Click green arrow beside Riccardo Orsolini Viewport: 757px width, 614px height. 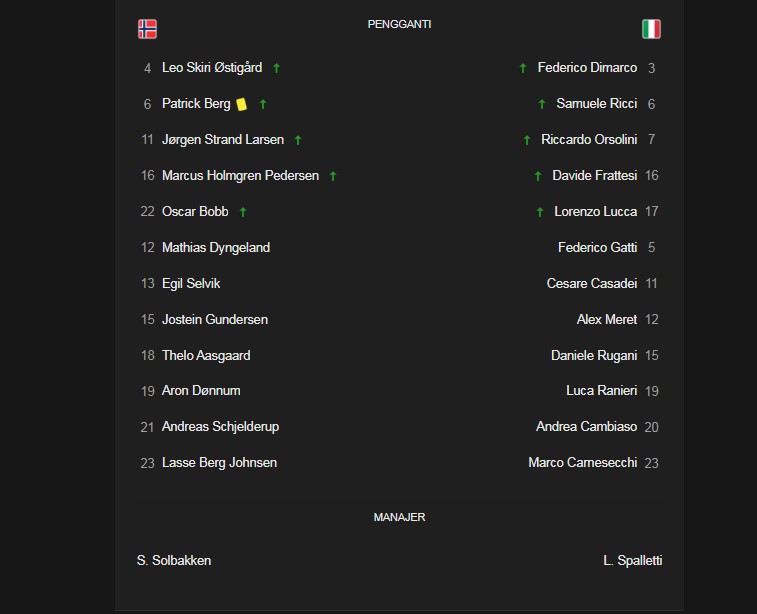[527, 140]
